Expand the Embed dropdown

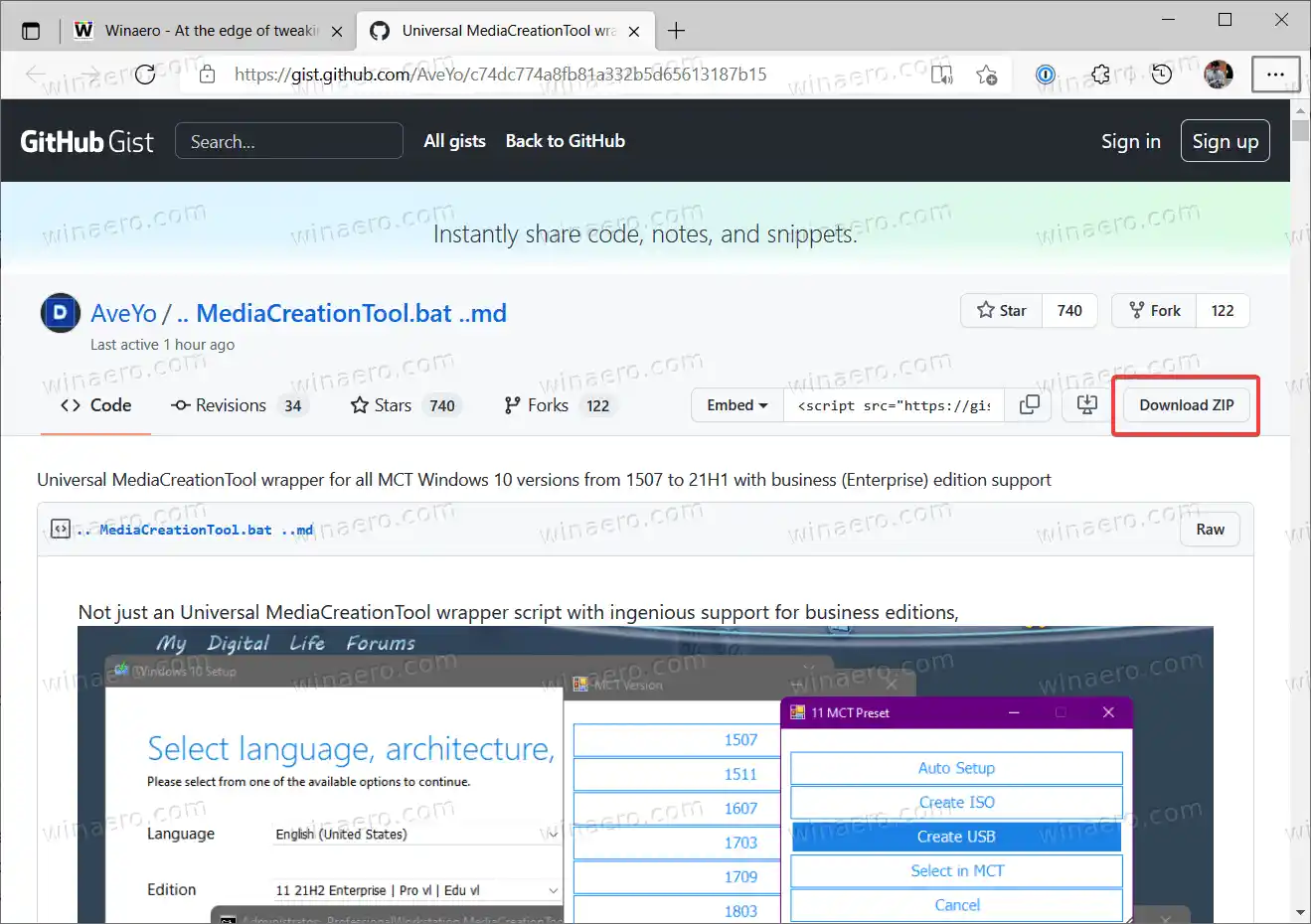click(x=737, y=405)
